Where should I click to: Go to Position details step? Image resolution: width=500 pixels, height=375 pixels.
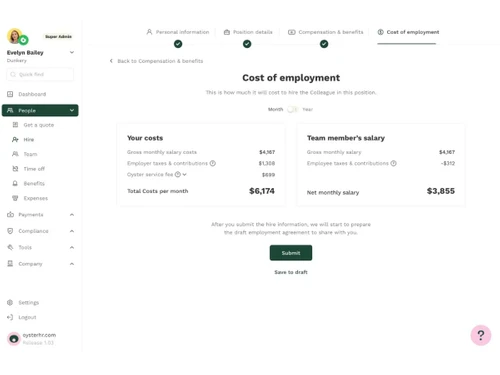(248, 32)
